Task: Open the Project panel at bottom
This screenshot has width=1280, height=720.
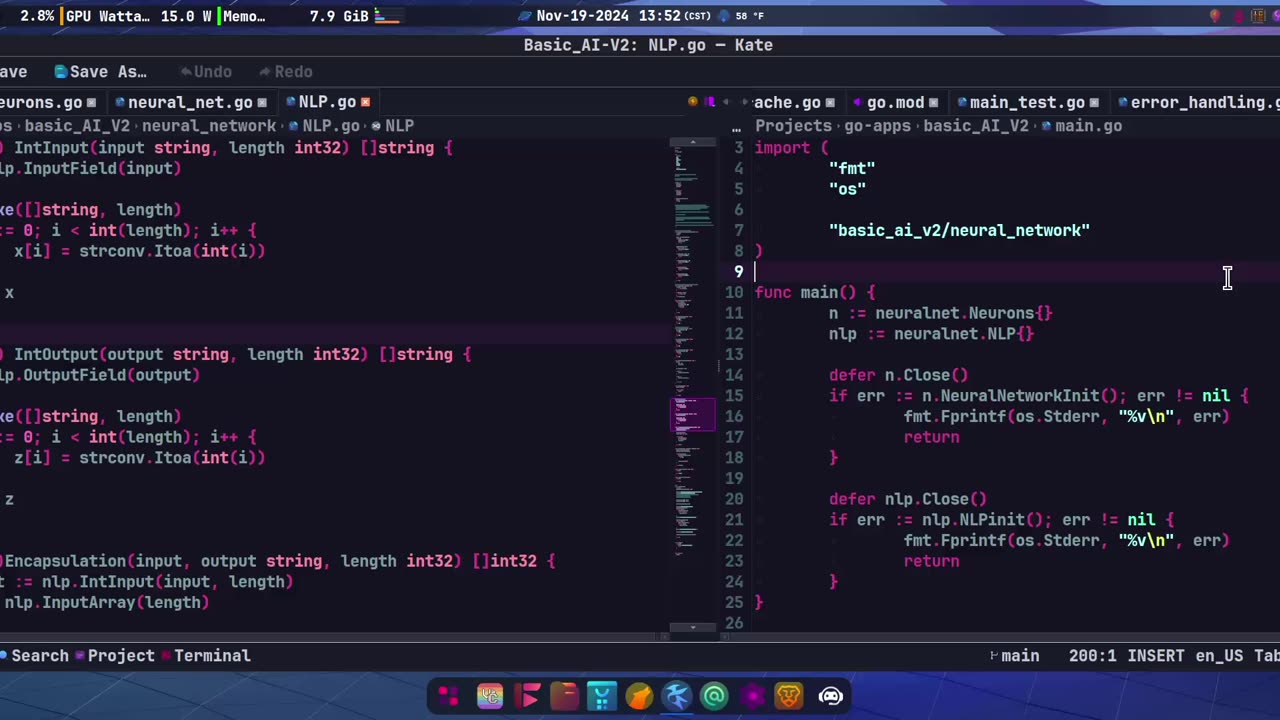Action: pyautogui.click(x=115, y=656)
